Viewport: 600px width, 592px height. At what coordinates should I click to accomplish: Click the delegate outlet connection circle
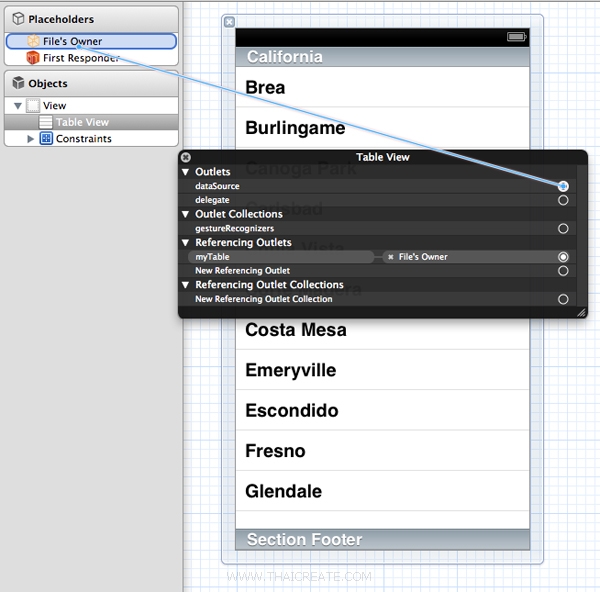(563, 200)
